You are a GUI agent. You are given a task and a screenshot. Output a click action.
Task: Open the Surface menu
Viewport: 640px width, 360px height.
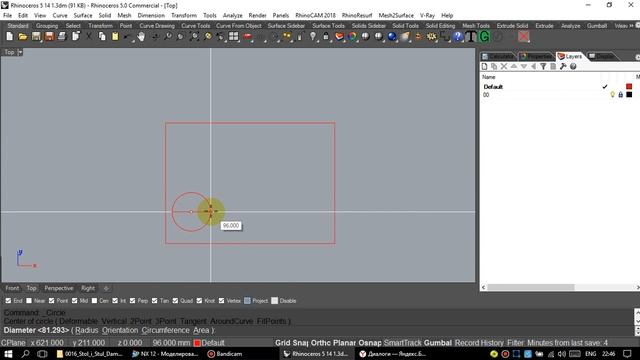tap(83, 16)
